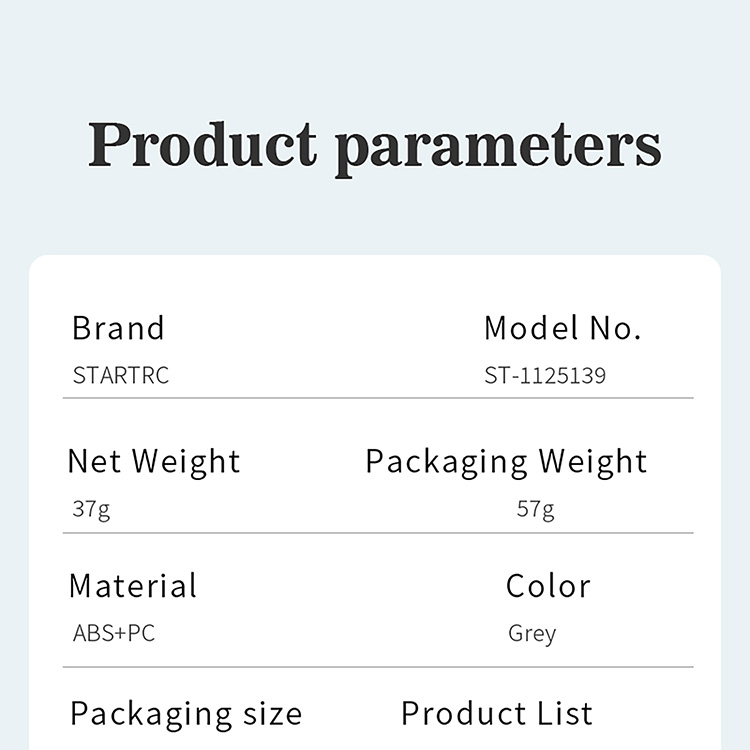Select the Net Weight label
Viewport: 750px width, 750px height.
tap(154, 461)
